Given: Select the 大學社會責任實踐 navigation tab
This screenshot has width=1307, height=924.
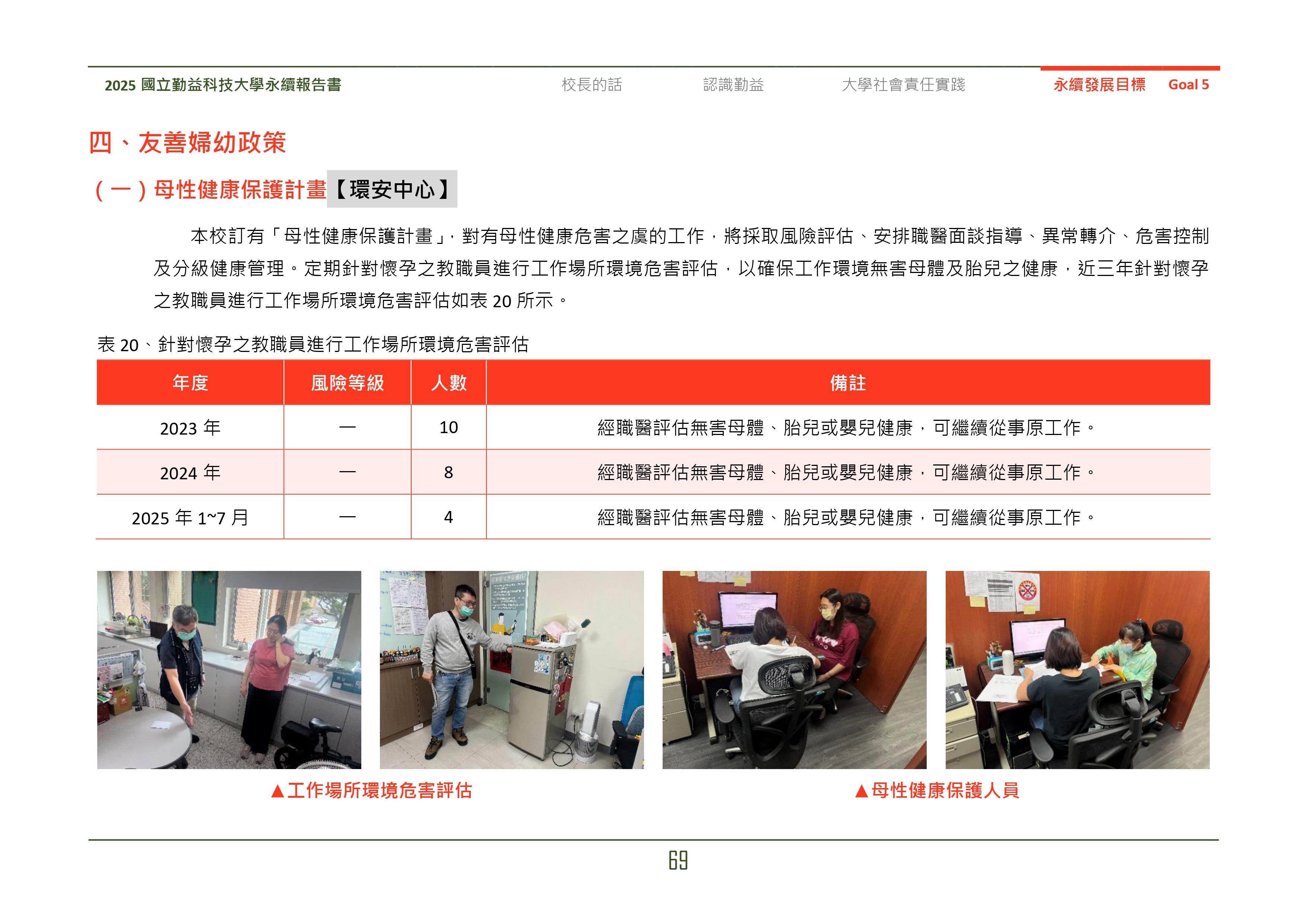Looking at the screenshot, I should click(x=903, y=85).
